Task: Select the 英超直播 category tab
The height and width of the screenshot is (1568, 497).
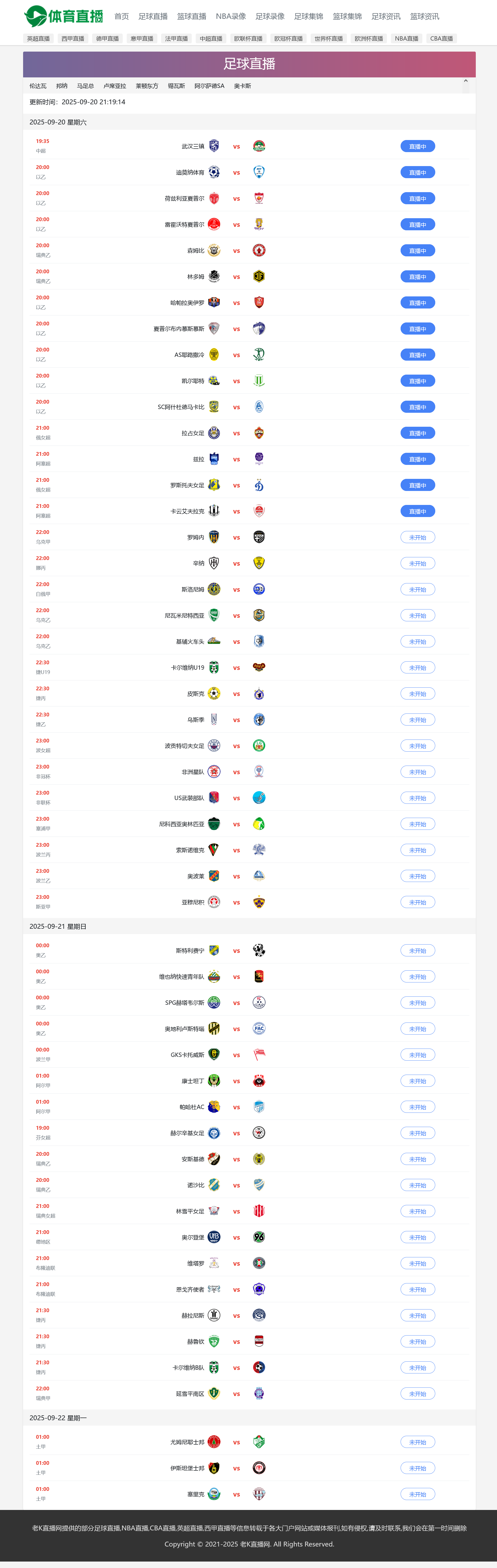Action: [38, 38]
